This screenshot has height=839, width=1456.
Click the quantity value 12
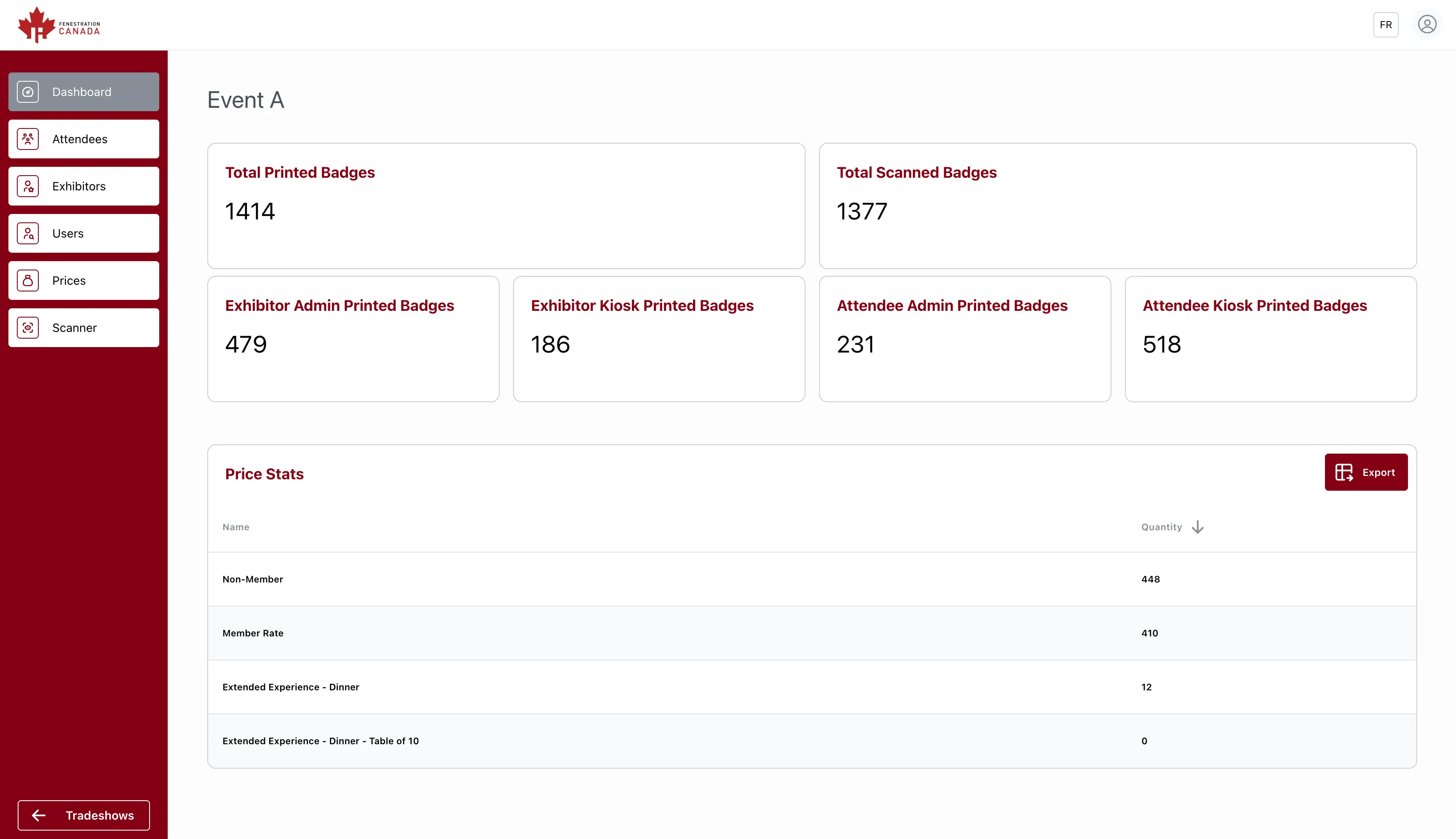pos(1146,687)
